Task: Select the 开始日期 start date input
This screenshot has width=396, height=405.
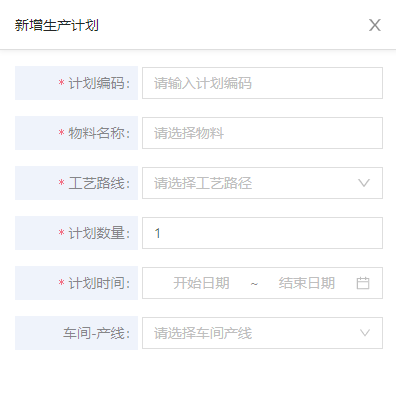Action: point(201,283)
